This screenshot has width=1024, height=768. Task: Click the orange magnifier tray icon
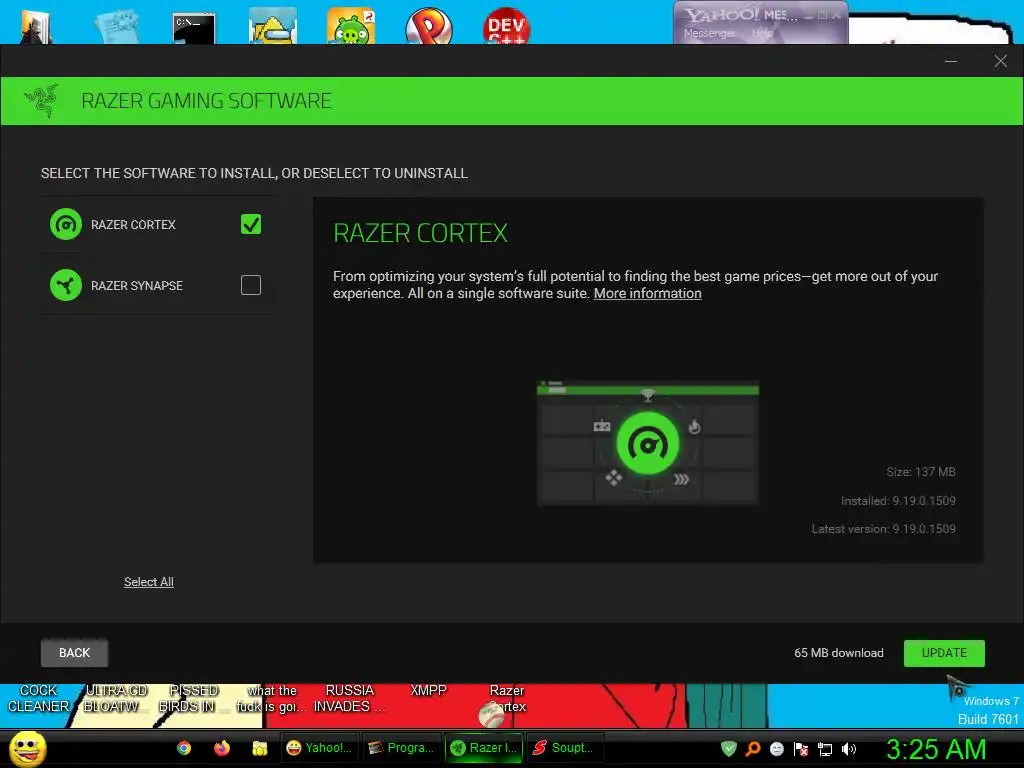[753, 748]
